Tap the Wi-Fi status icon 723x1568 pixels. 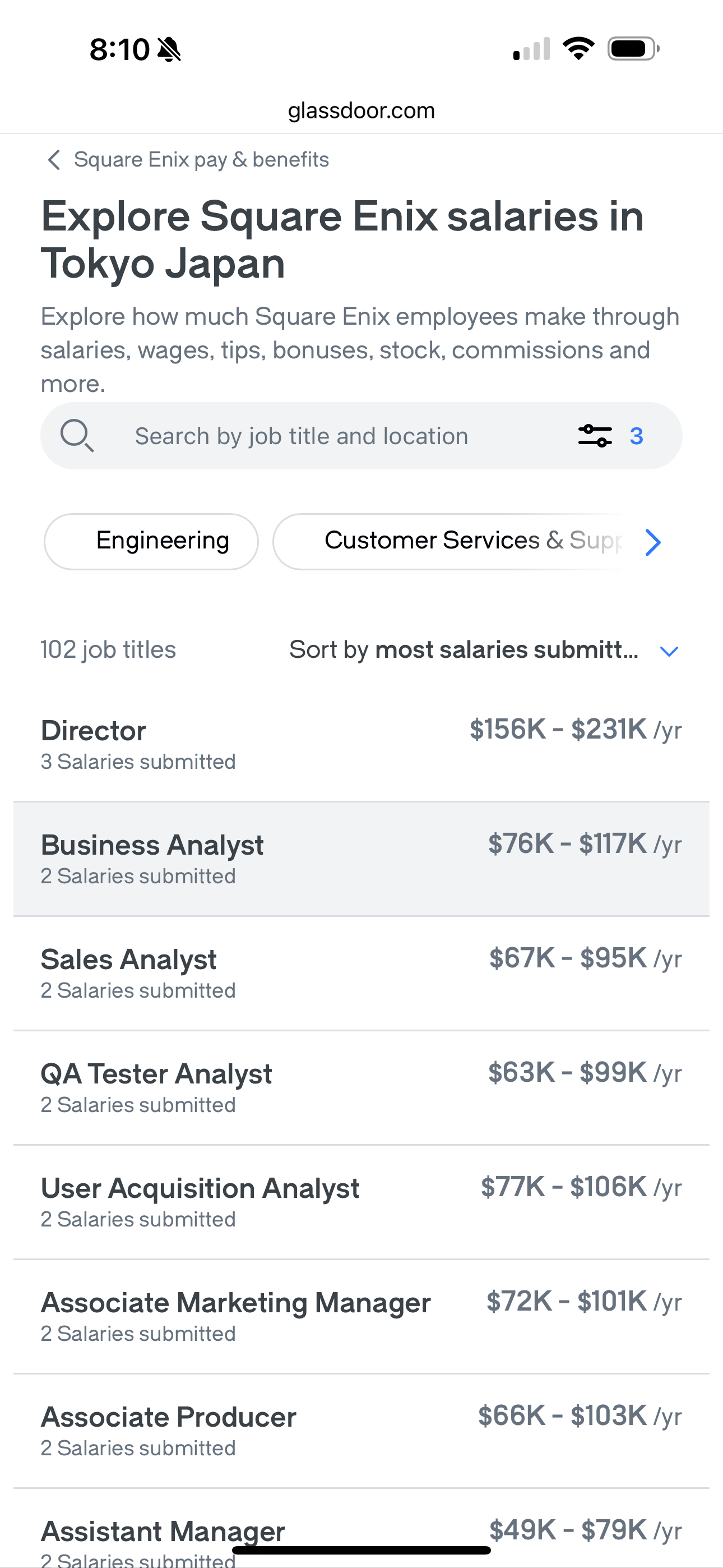click(578, 49)
